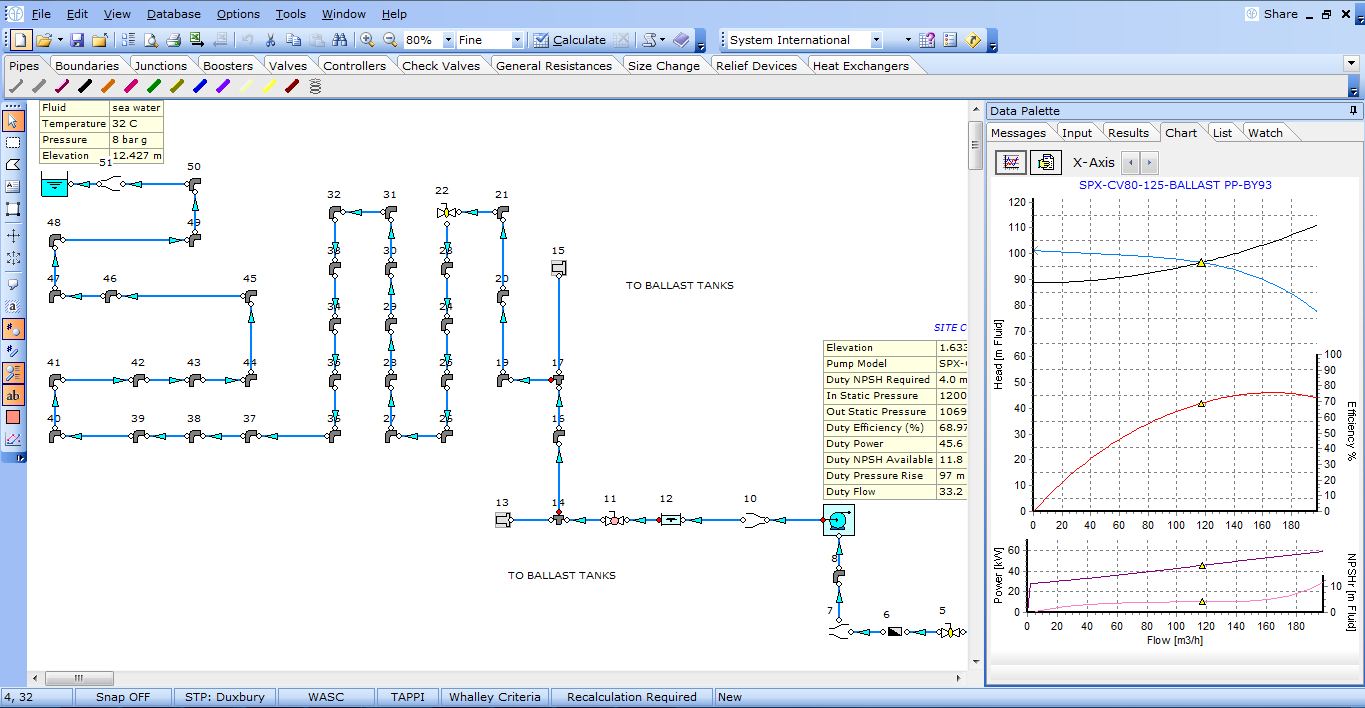Click the pump component on the schematic
This screenshot has width=1365, height=708.
(838, 520)
